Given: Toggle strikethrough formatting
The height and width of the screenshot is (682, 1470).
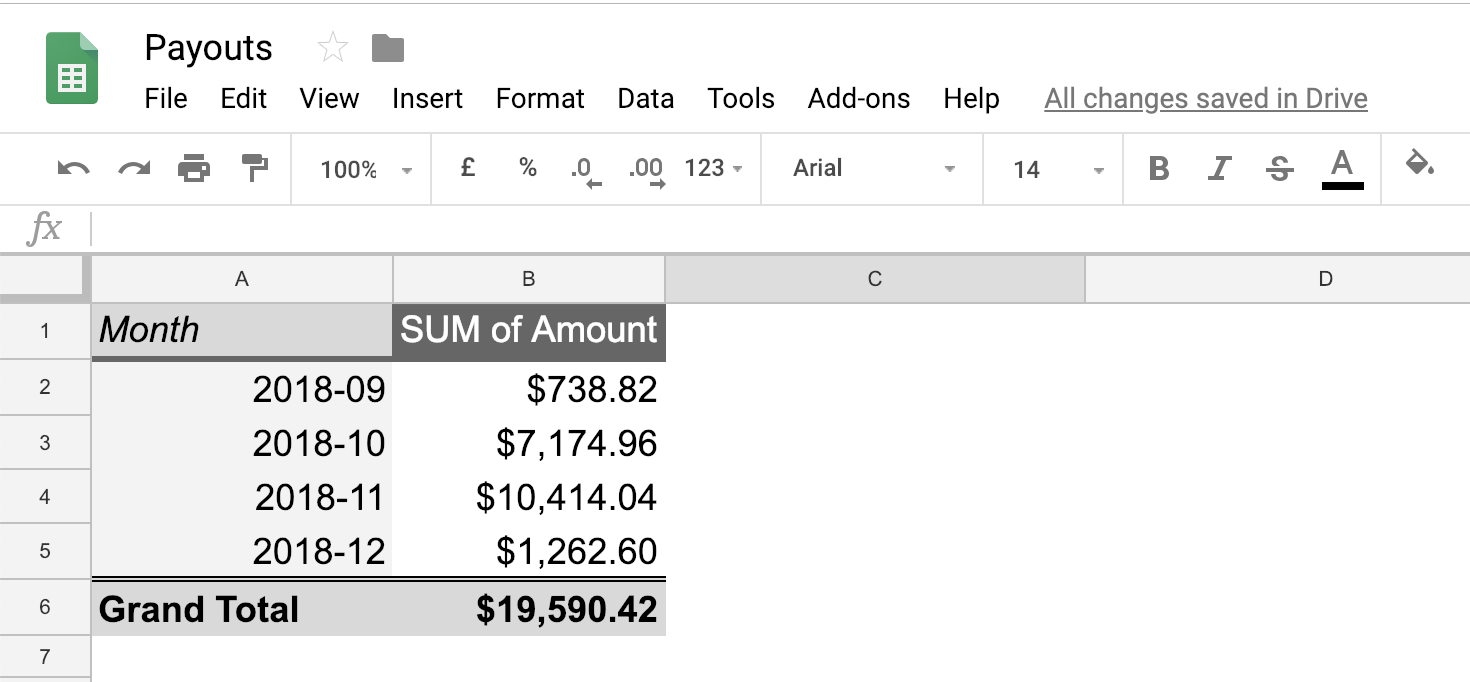Looking at the screenshot, I should click(x=1279, y=169).
